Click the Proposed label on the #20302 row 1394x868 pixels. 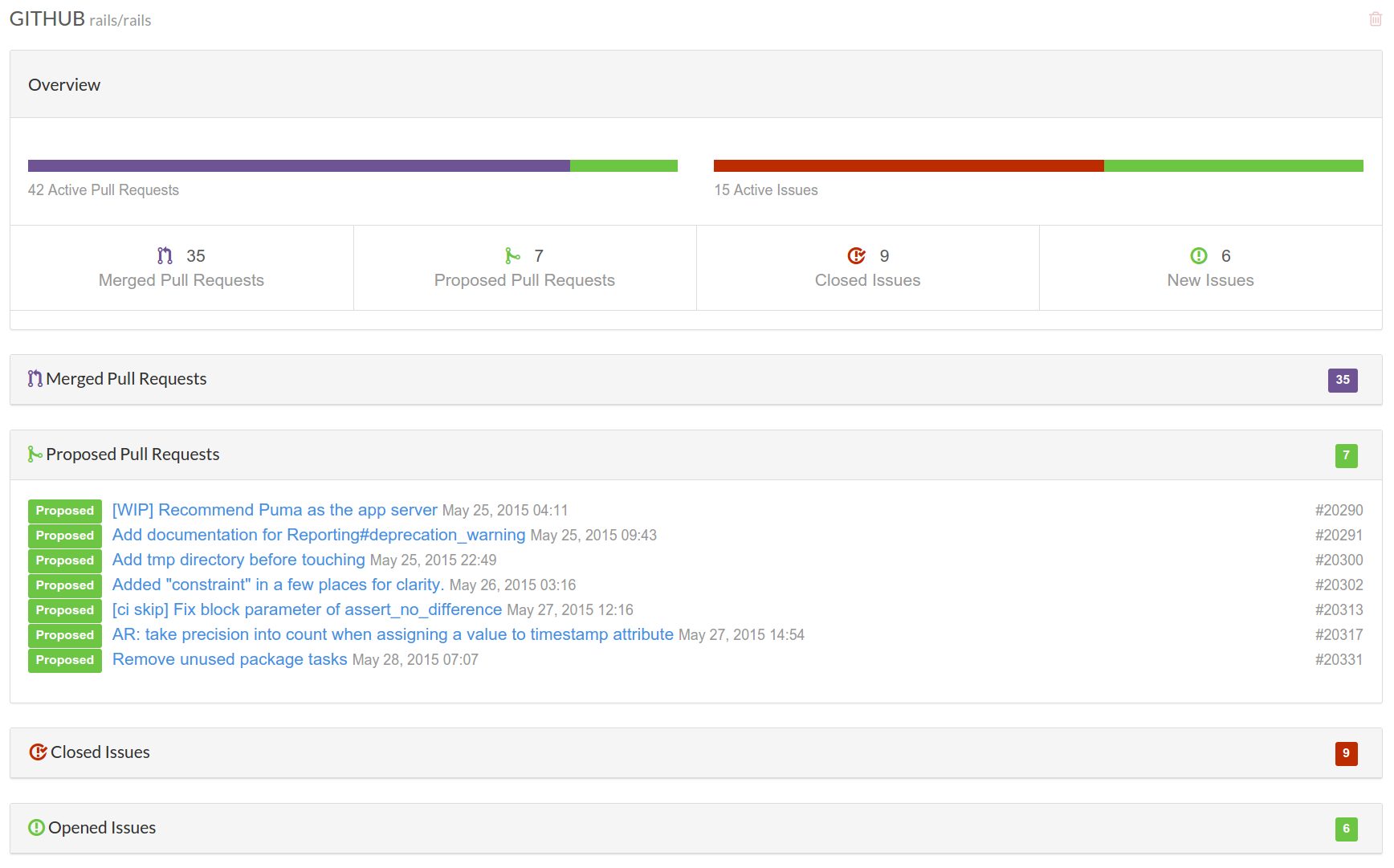coord(65,585)
